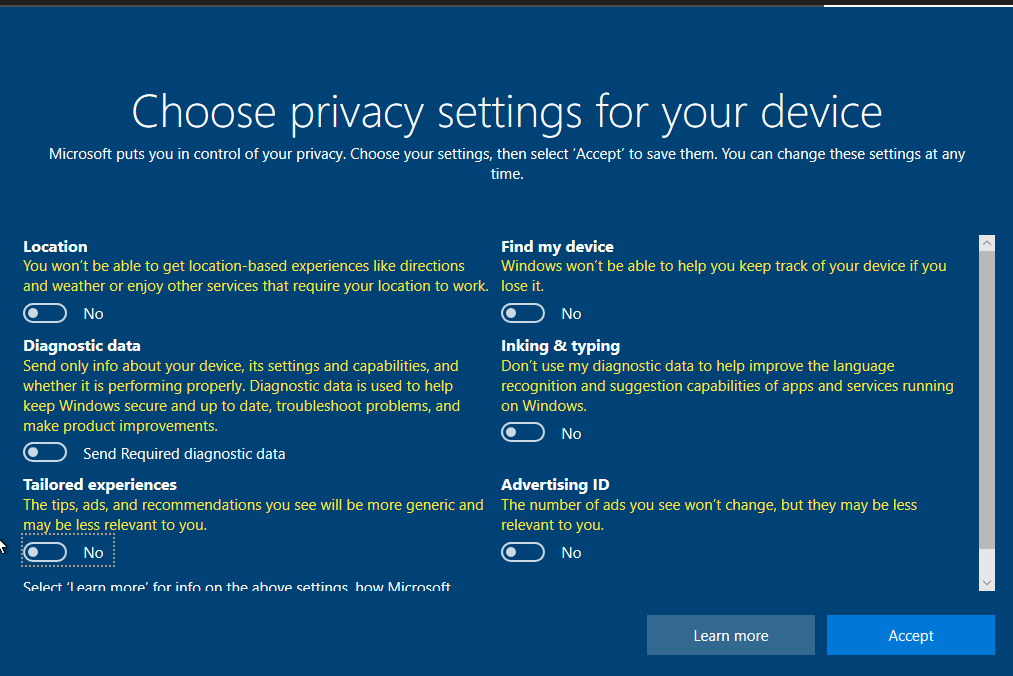1013x676 pixels.
Task: Click the Location description text
Action: [256, 276]
